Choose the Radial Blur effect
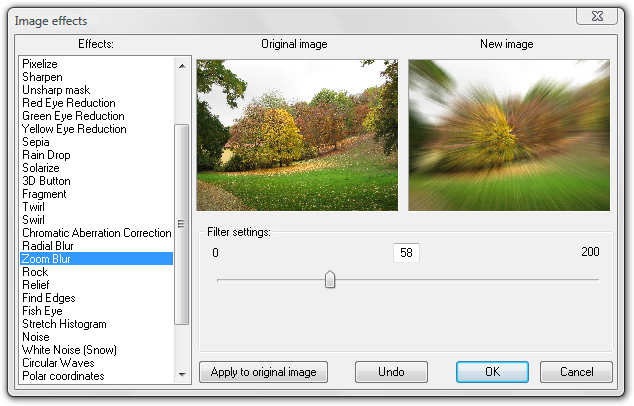Screen dimensions: 634x406 click(x=96, y=246)
